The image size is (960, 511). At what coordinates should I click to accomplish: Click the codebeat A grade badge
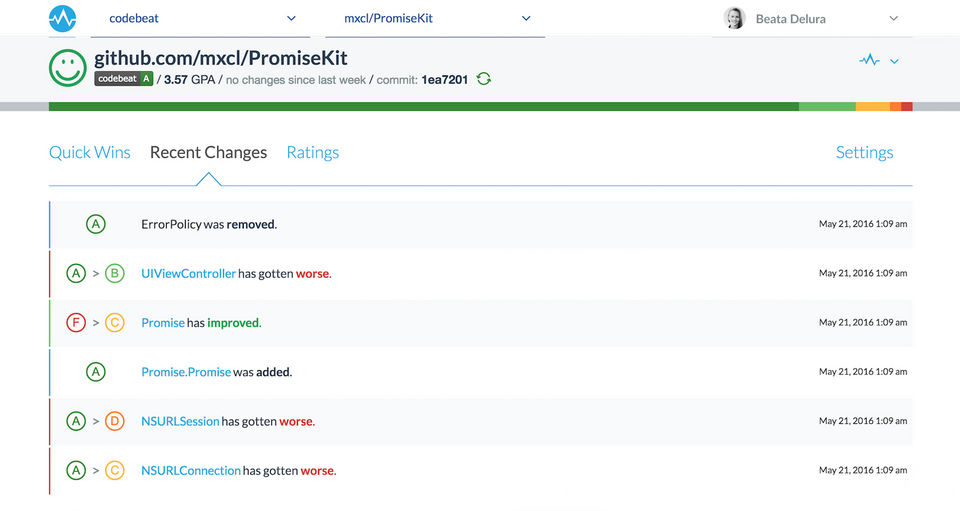pyautogui.click(x=123, y=79)
